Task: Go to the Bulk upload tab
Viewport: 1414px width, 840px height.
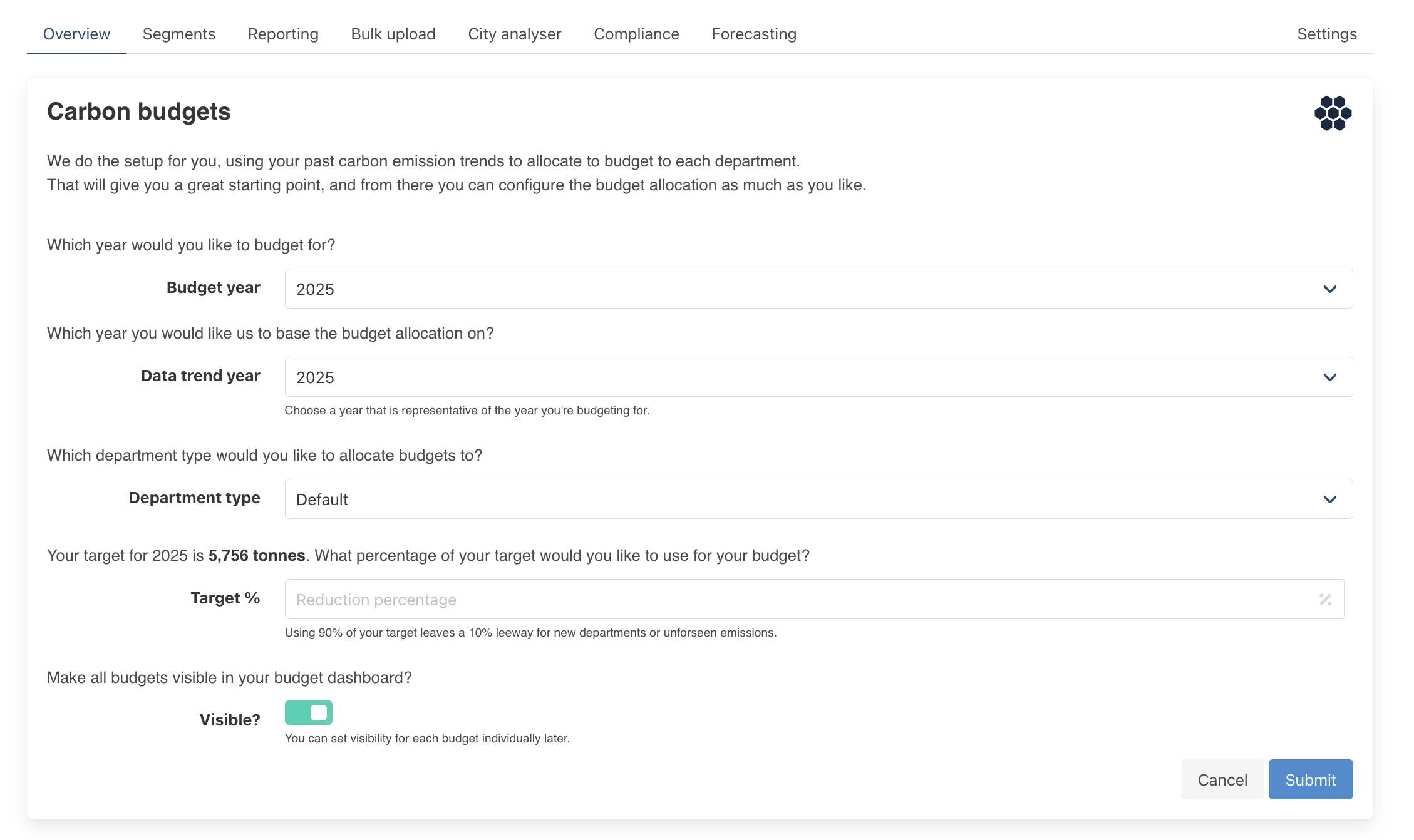Action: point(393,34)
